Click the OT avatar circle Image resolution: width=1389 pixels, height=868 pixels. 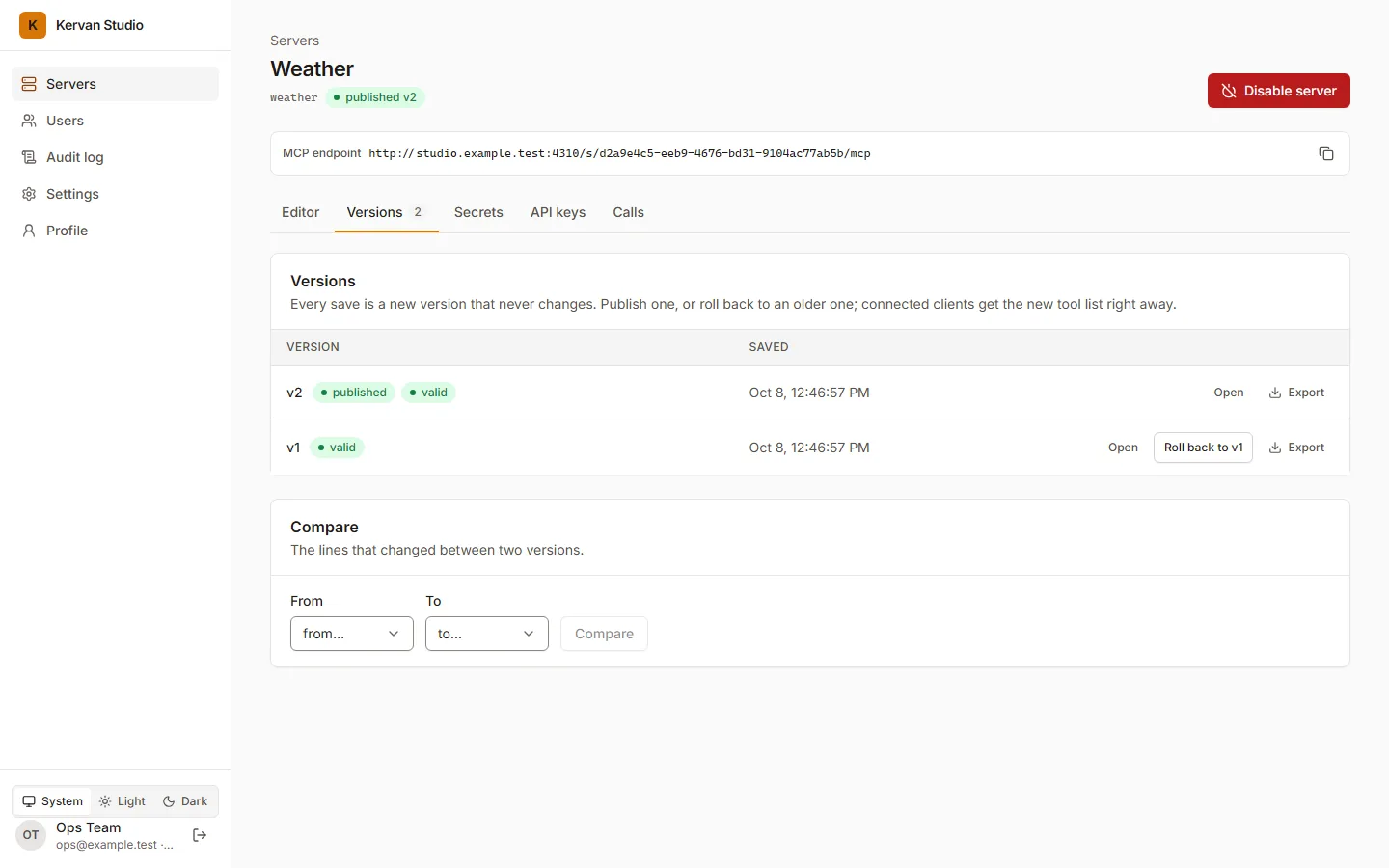click(31, 835)
